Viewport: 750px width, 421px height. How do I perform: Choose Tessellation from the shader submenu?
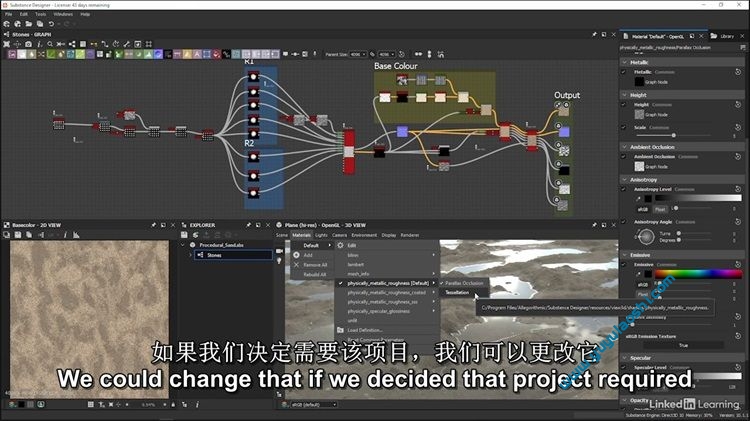click(458, 292)
